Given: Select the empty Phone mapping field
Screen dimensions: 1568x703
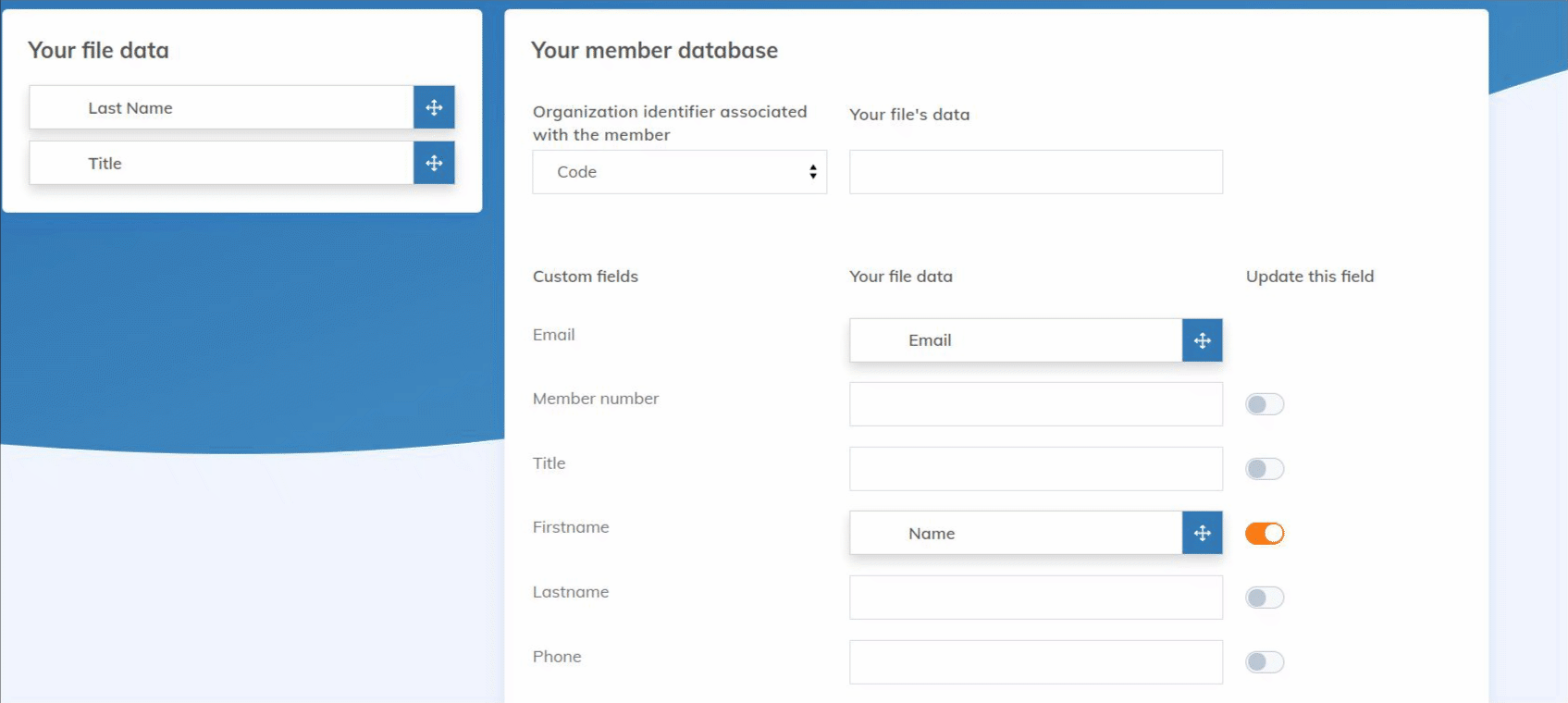Looking at the screenshot, I should 1035,662.
